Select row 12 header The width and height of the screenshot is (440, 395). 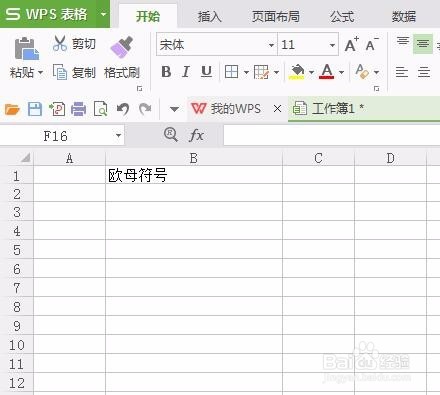click(17, 383)
